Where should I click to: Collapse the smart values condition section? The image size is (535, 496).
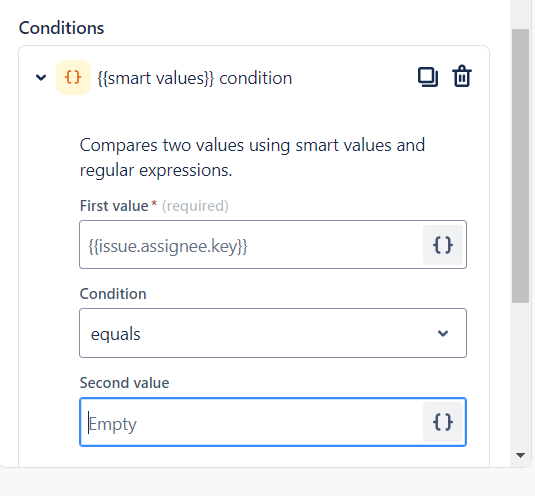point(41,78)
